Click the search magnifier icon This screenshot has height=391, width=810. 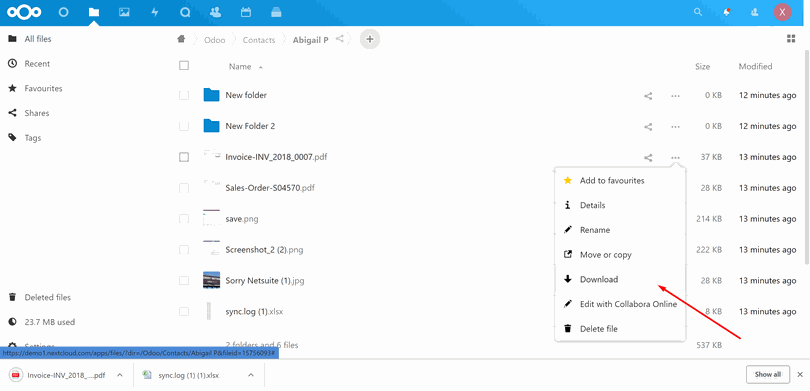pos(698,12)
